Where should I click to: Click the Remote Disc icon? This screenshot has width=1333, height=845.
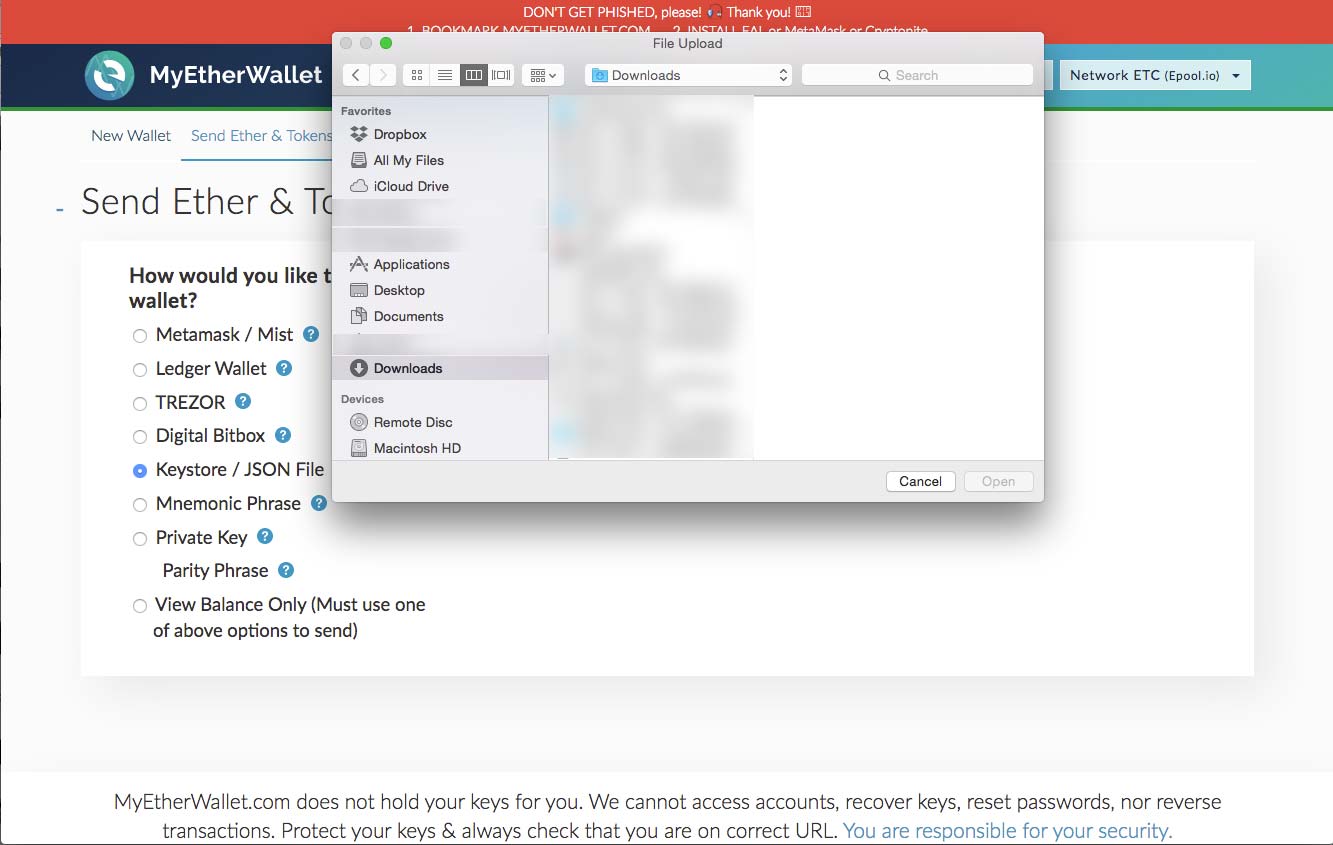359,422
